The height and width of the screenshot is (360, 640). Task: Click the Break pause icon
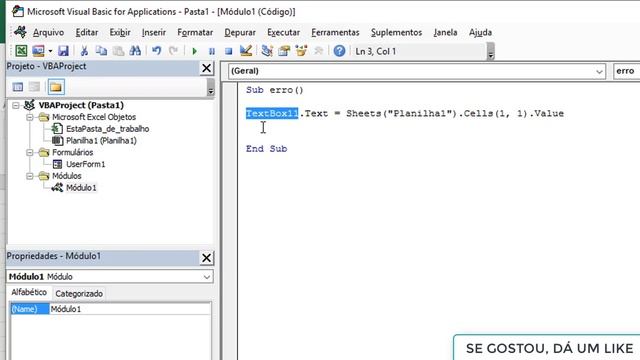click(x=212, y=51)
